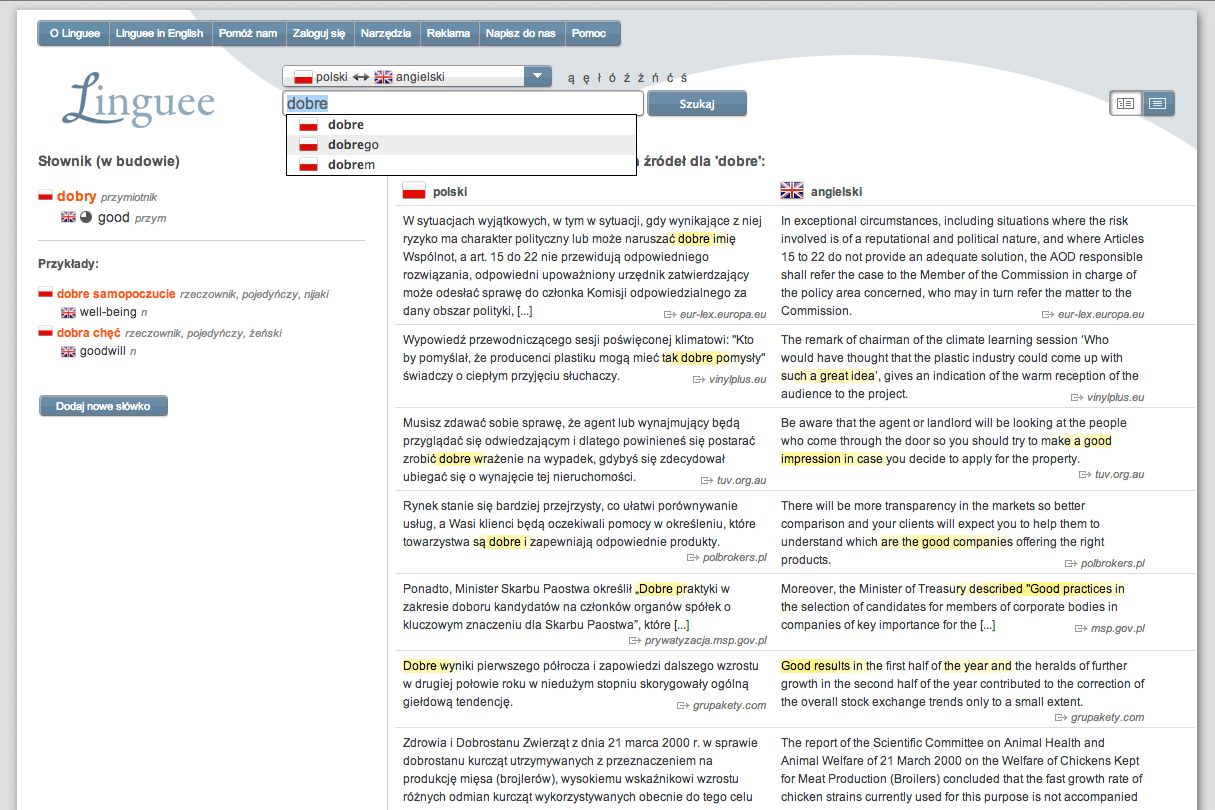
Task: Open the example 'dobra chęć'
Action: tap(89, 332)
